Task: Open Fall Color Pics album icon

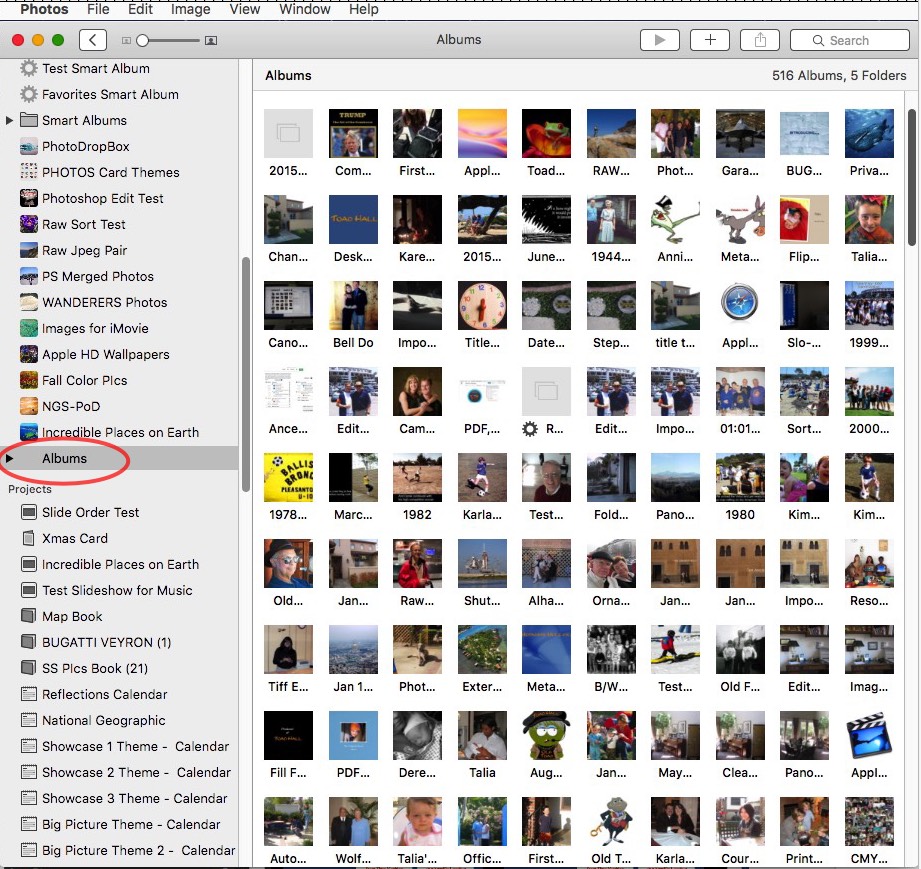Action: tap(29, 380)
